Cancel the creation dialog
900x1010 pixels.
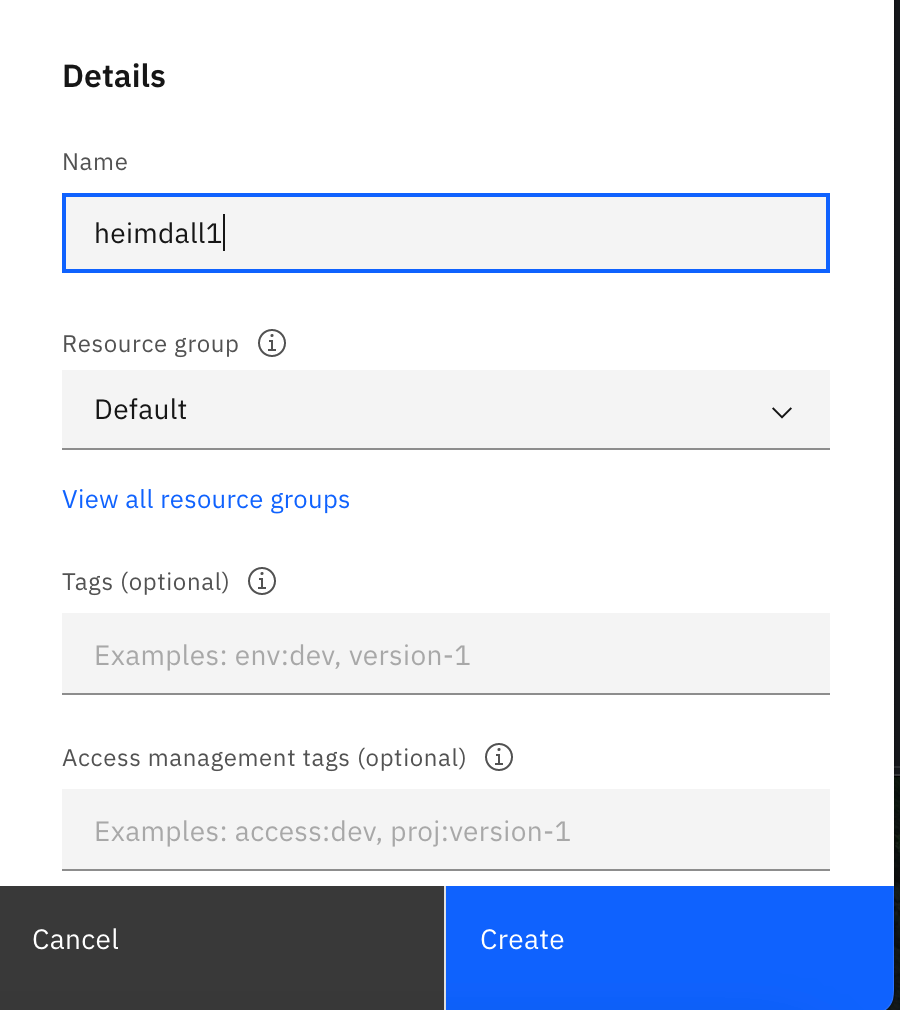[222, 948]
